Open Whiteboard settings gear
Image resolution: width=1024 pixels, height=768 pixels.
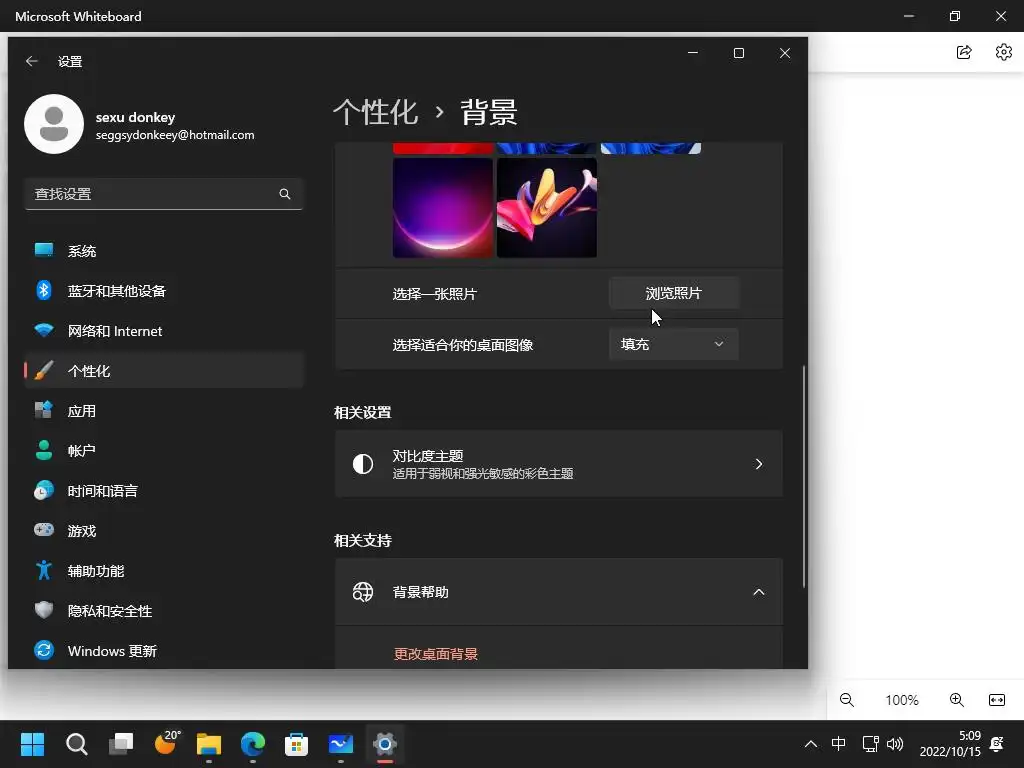(1004, 52)
